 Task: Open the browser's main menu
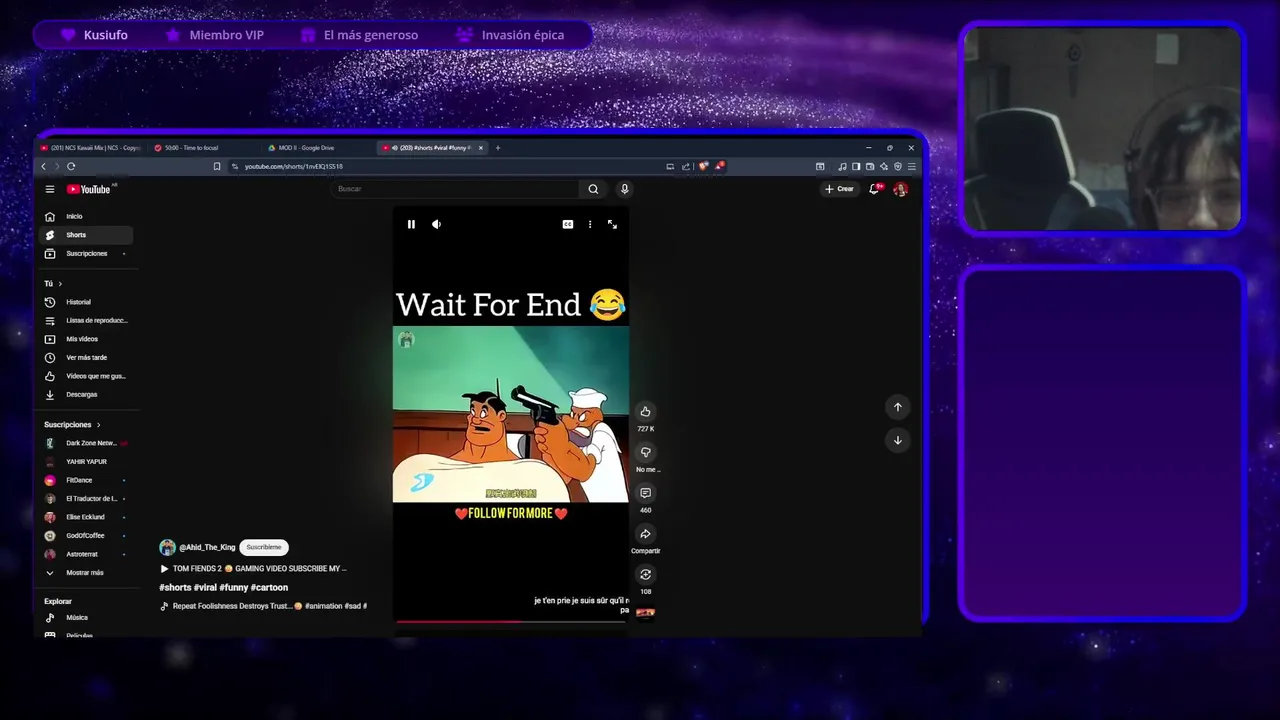pyautogui.click(x=911, y=166)
